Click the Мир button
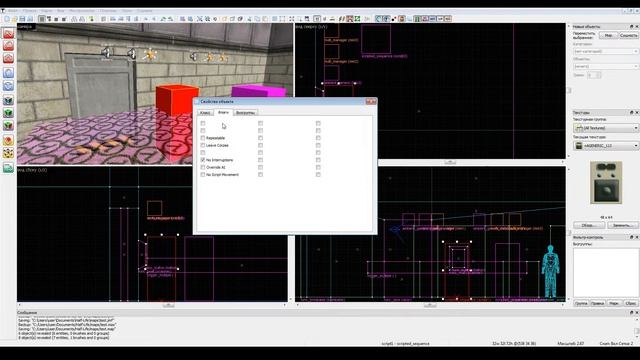 (608, 36)
